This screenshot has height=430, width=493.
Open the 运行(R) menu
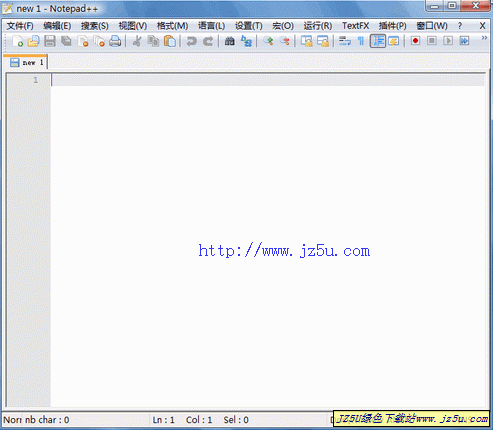[318, 26]
